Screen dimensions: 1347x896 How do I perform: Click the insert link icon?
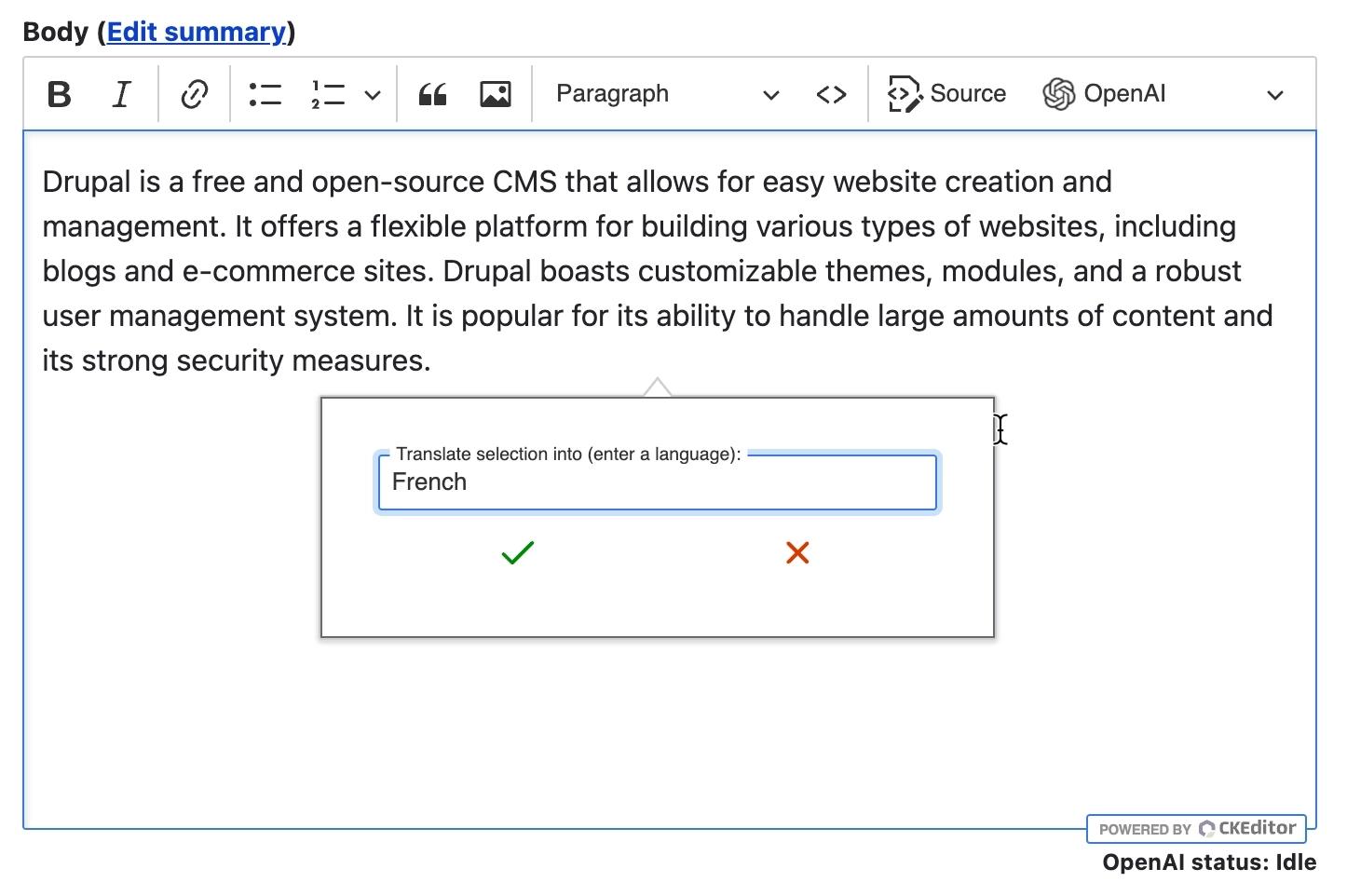click(x=194, y=94)
